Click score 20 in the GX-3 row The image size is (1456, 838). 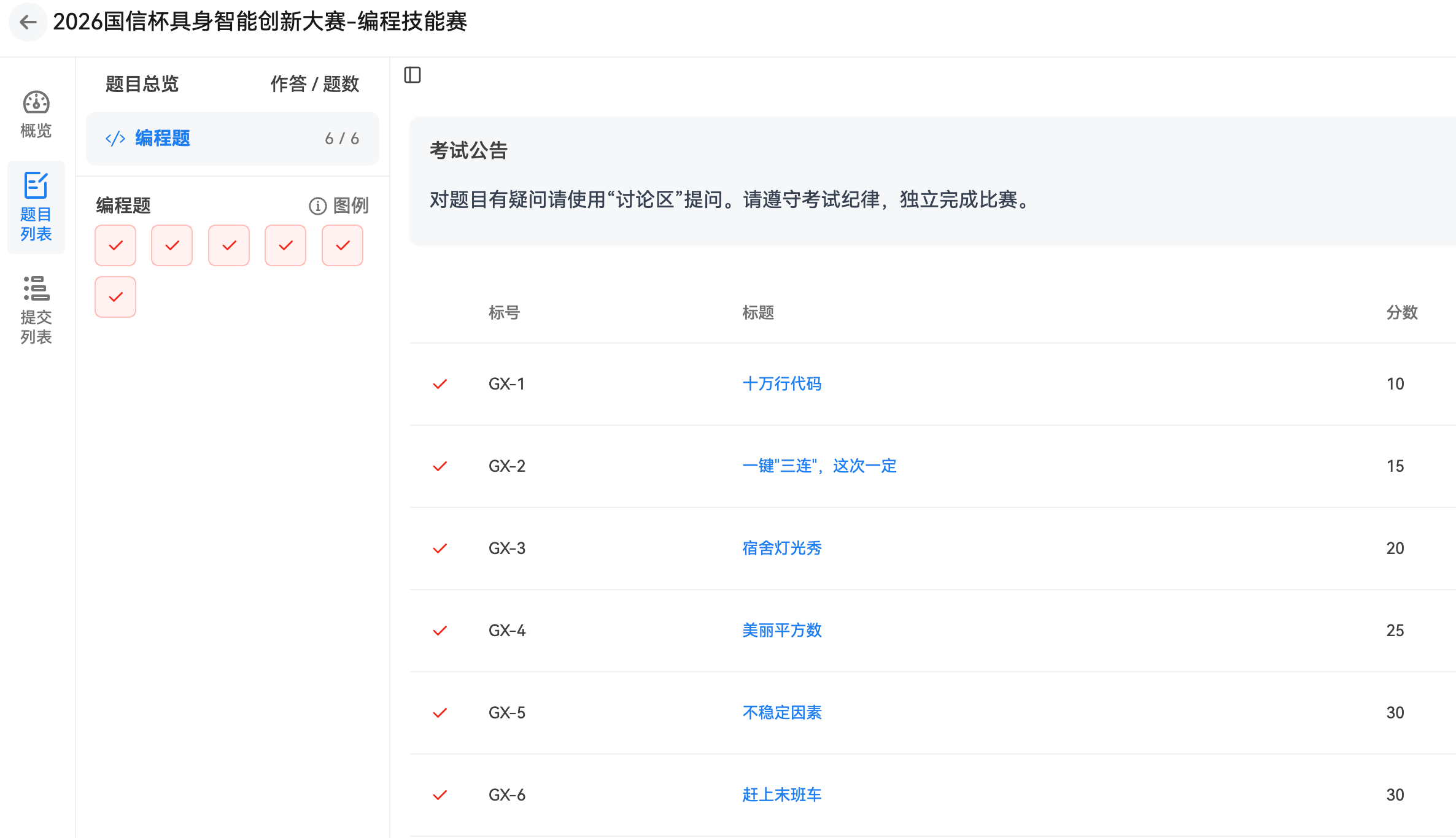pos(1395,548)
